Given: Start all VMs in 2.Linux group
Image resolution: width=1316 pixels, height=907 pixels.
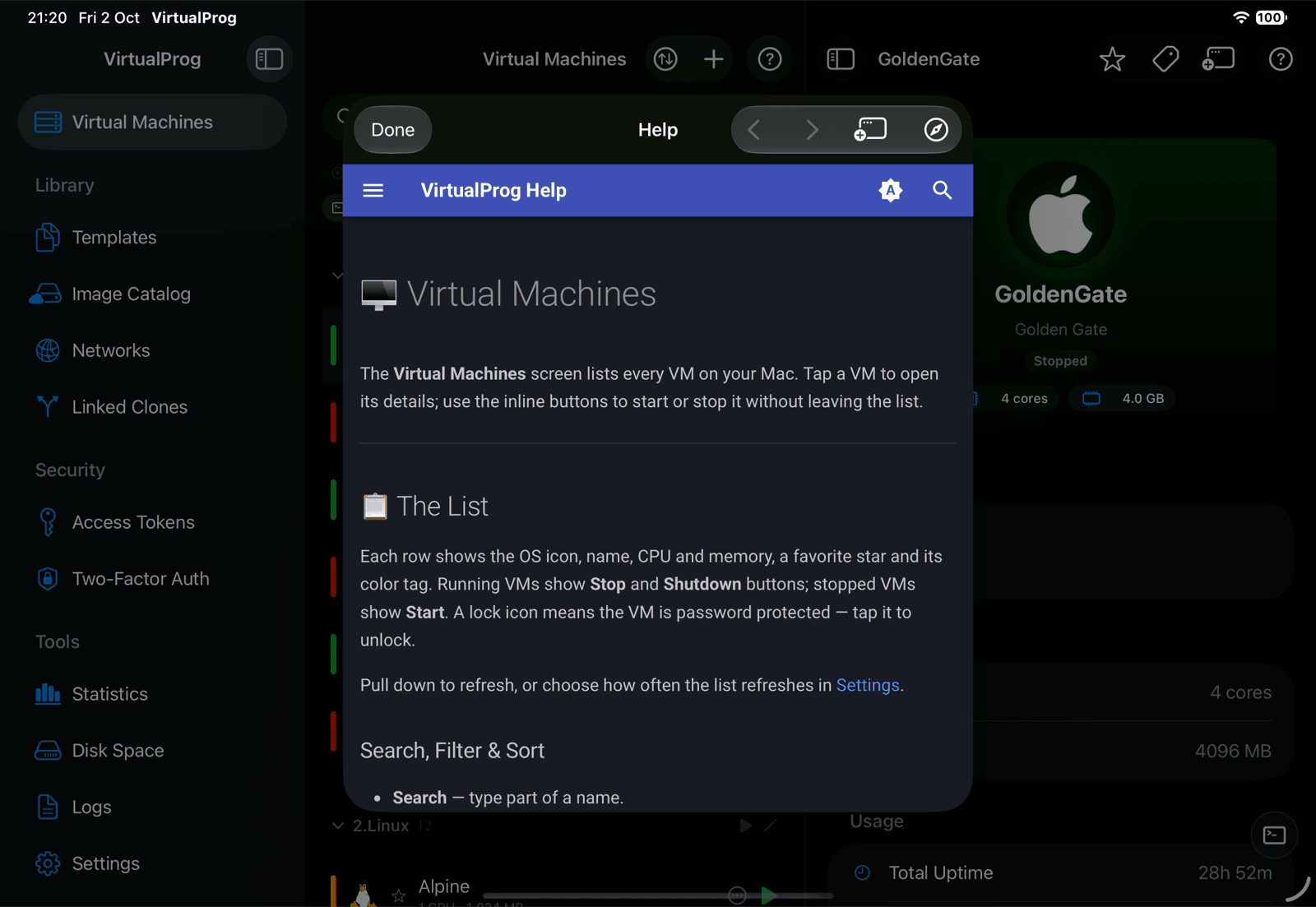Looking at the screenshot, I should 745,826.
